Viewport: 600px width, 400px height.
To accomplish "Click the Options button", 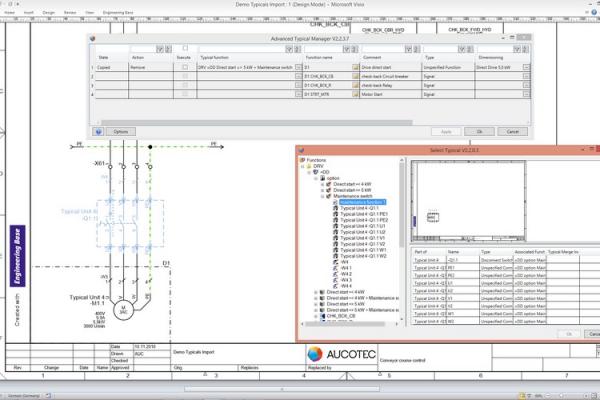I will [121, 132].
